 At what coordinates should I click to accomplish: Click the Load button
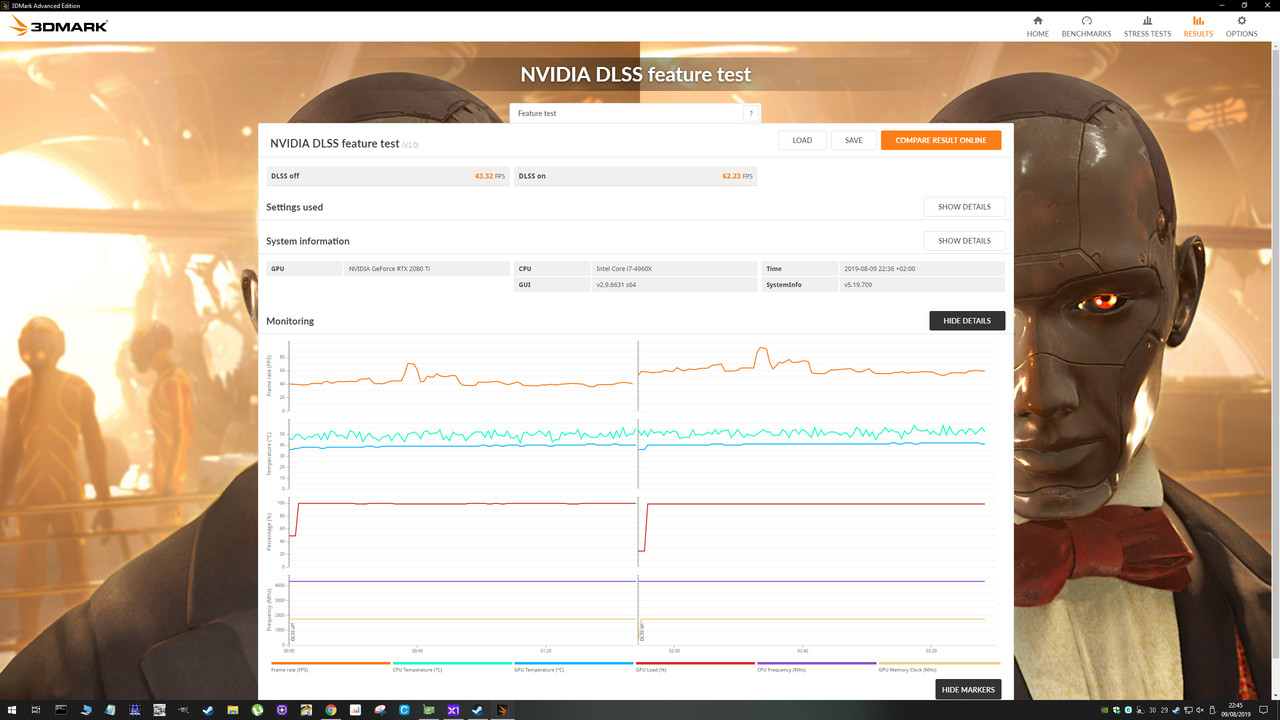pos(802,140)
